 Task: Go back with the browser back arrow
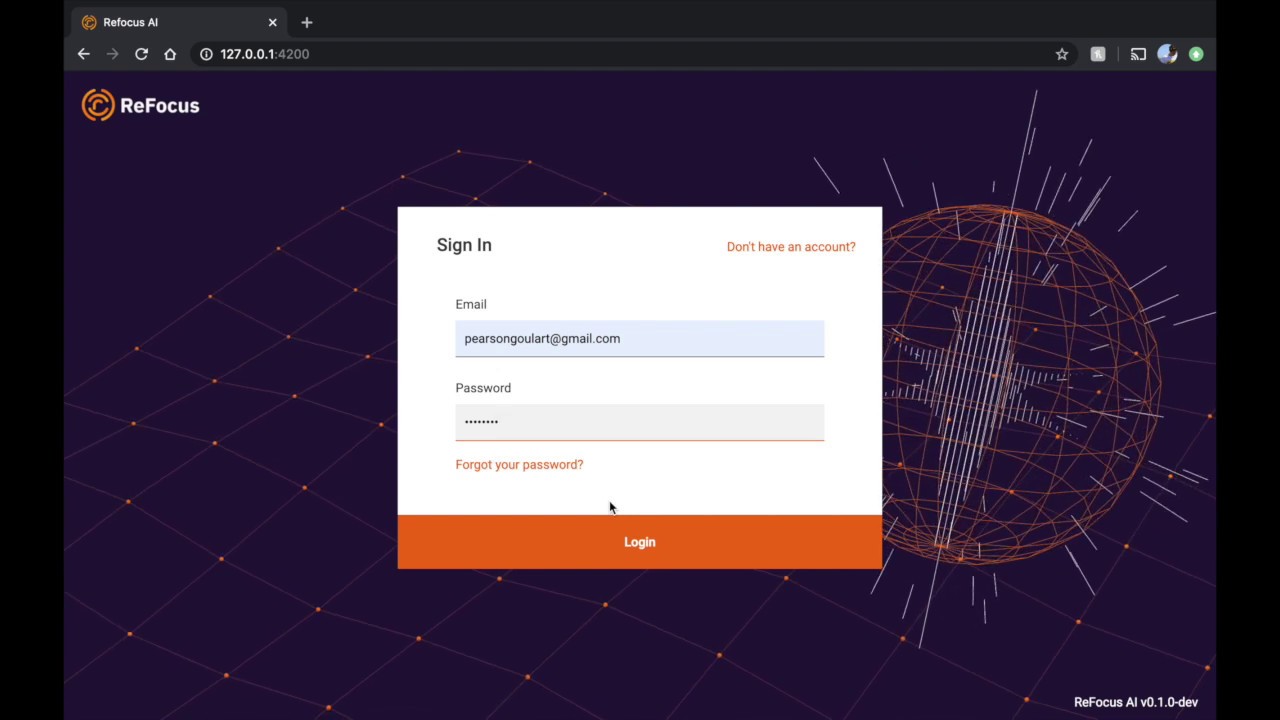click(x=84, y=54)
